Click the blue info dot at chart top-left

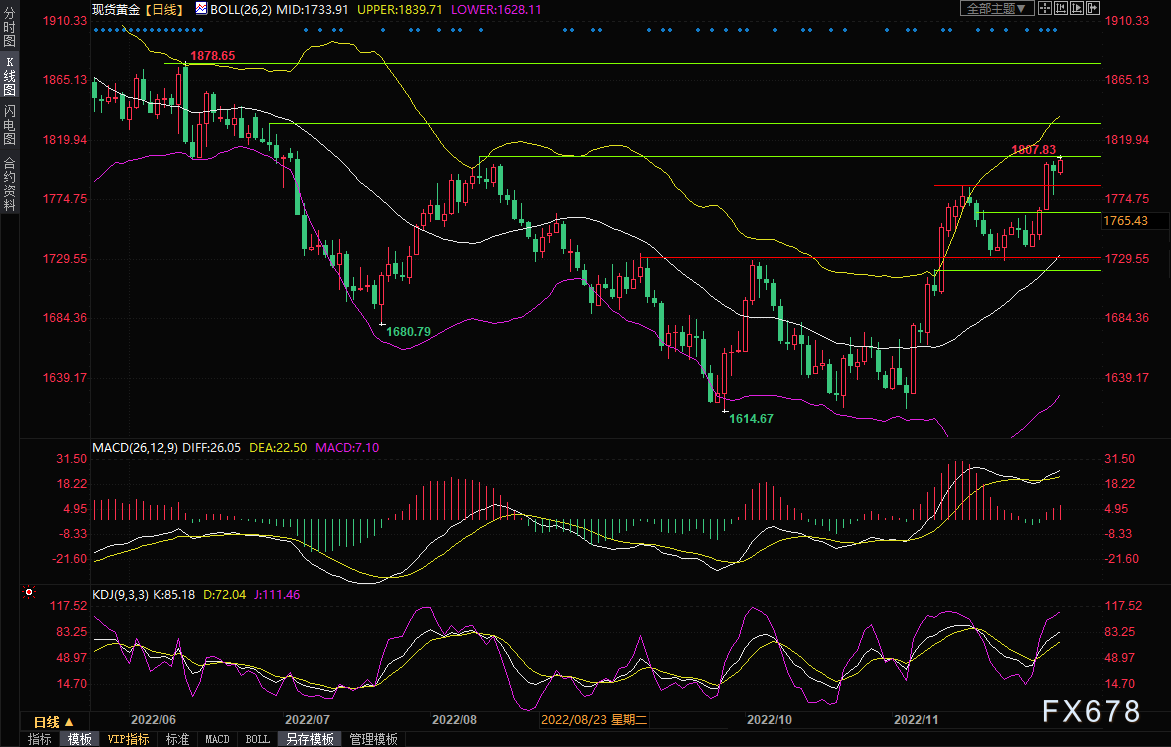[x=96, y=30]
